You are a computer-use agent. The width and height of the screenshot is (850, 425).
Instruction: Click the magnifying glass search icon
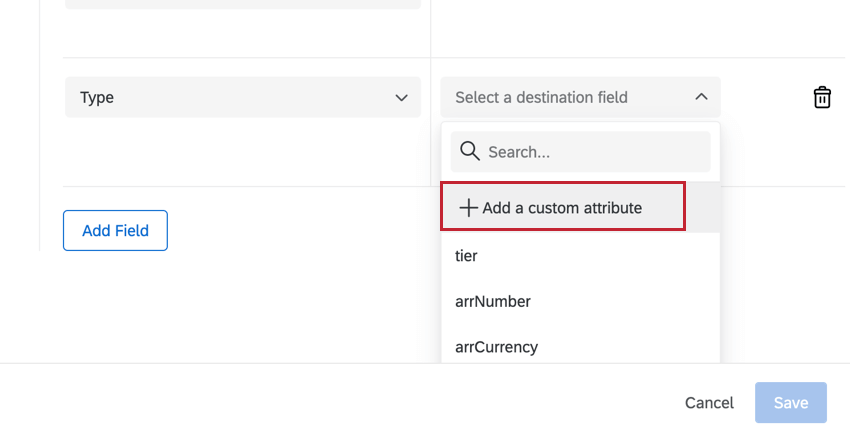pyautogui.click(x=469, y=151)
